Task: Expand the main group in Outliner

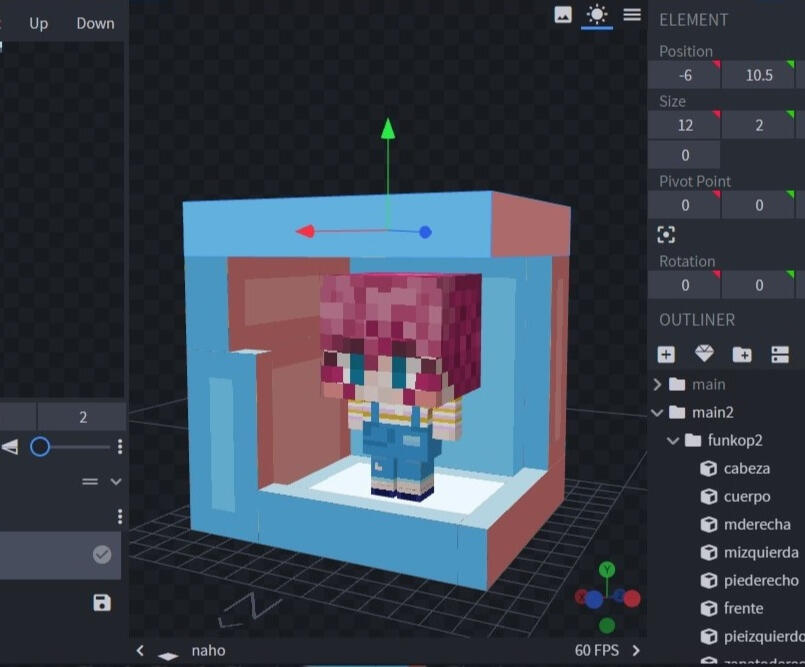Action: tap(657, 384)
